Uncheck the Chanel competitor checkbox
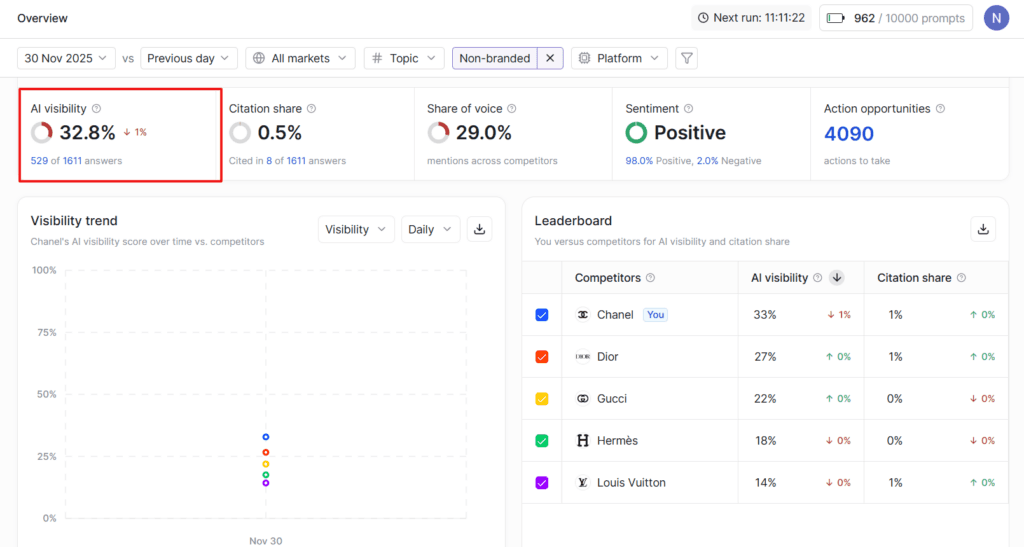 pos(542,315)
